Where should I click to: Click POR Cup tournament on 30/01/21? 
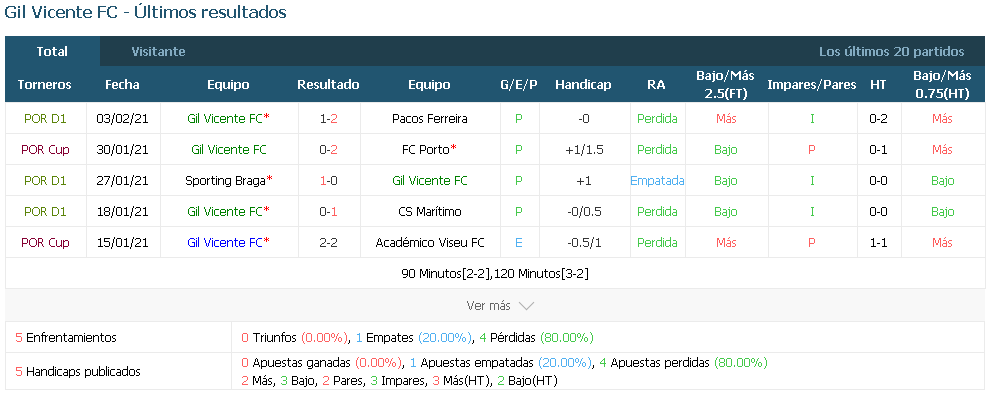[x=45, y=149]
